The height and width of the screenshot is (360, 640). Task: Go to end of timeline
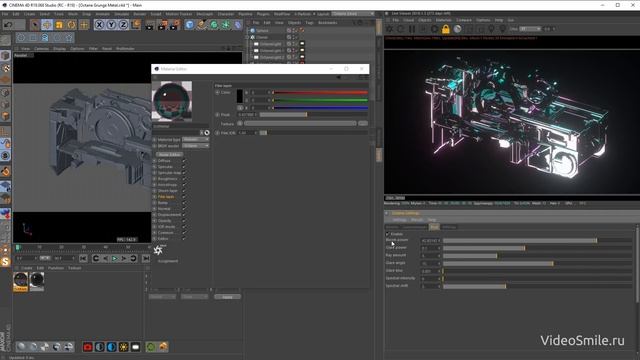(x=146, y=258)
